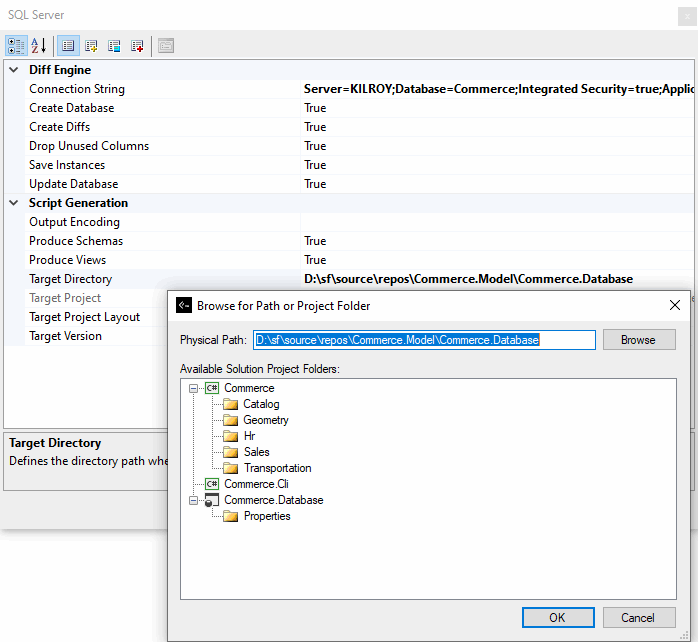
Task: Select the Connection String property
Action: coord(77,89)
